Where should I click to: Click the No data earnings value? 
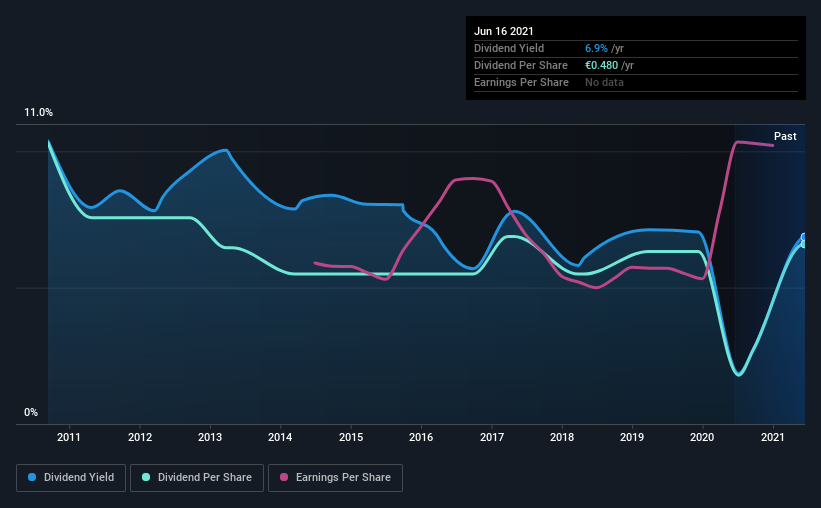(x=604, y=82)
